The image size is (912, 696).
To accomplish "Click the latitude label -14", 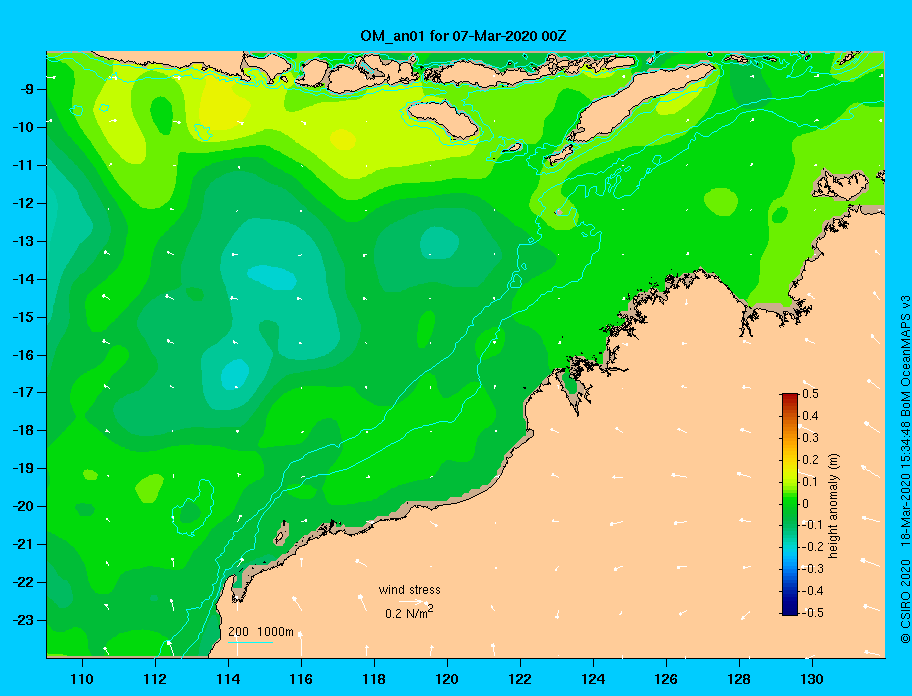I will (x=23, y=279).
